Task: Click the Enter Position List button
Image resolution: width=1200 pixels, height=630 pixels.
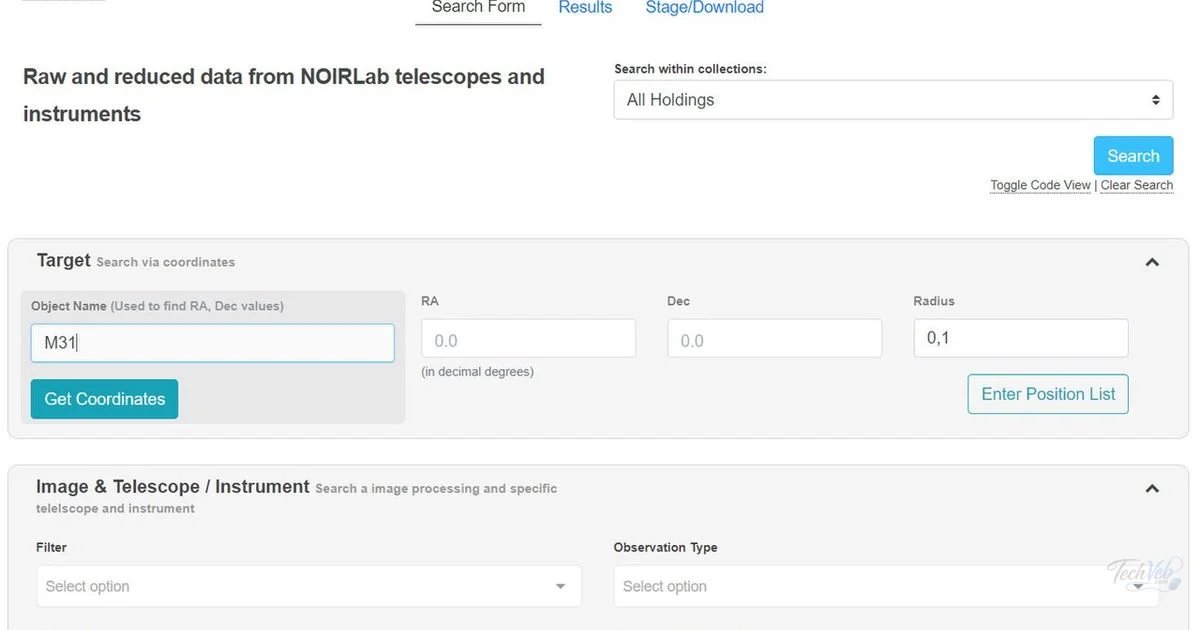Action: pyautogui.click(x=1048, y=394)
